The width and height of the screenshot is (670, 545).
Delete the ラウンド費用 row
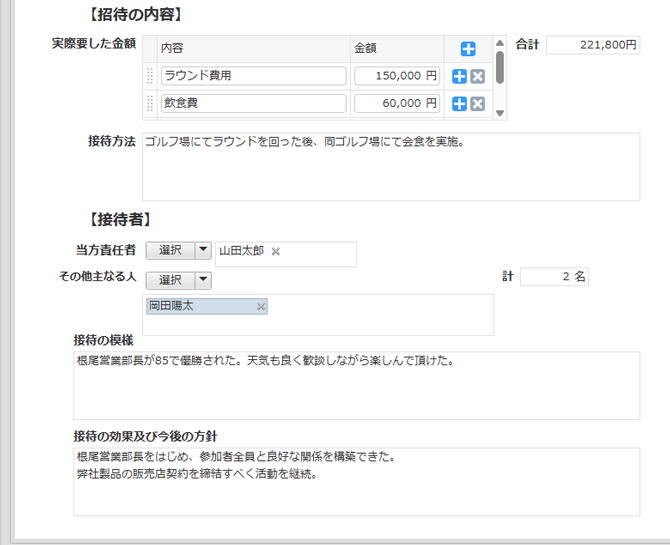478,76
